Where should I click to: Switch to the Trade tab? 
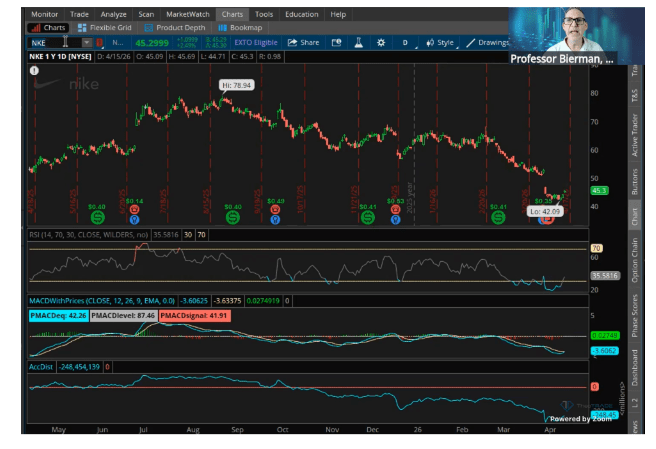click(x=79, y=14)
